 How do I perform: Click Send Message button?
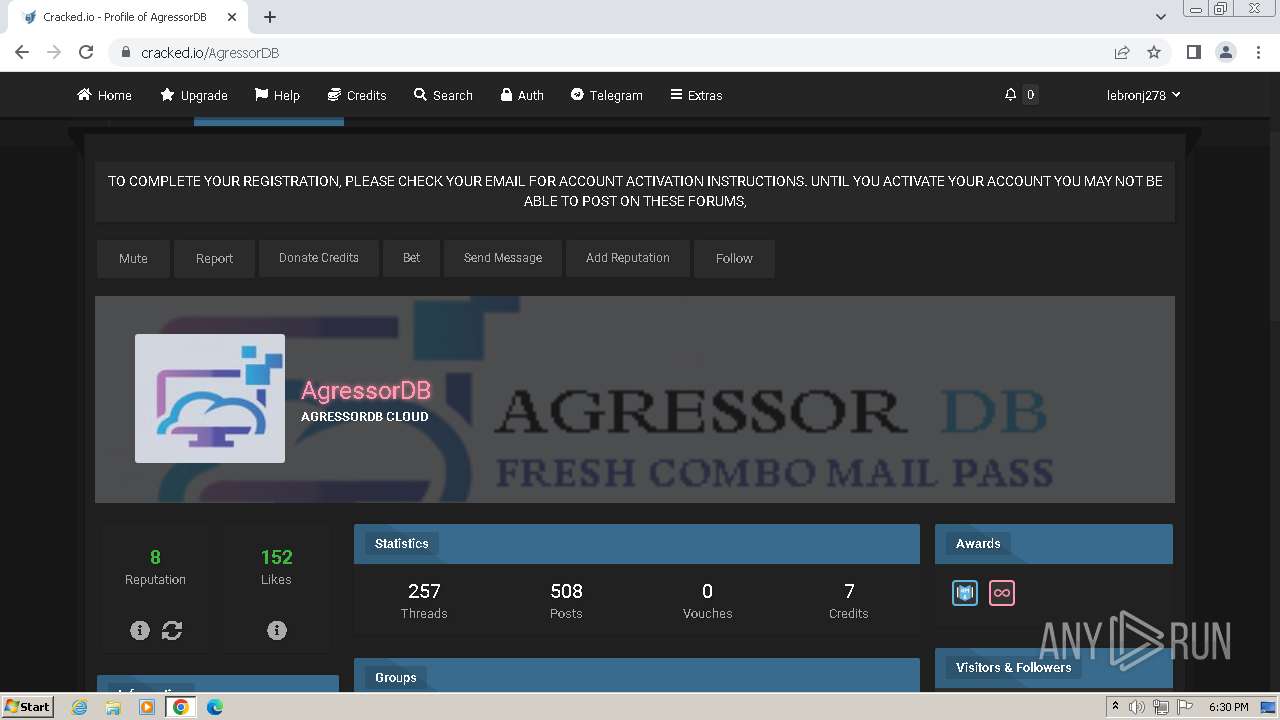point(503,258)
